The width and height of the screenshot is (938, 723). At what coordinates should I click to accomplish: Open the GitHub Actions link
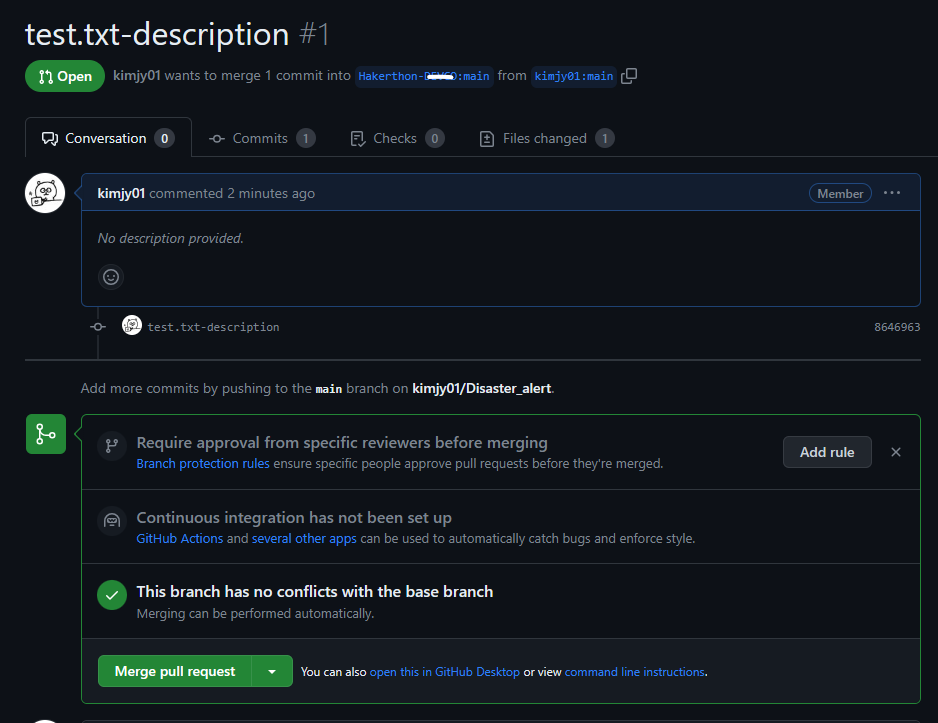[179, 538]
